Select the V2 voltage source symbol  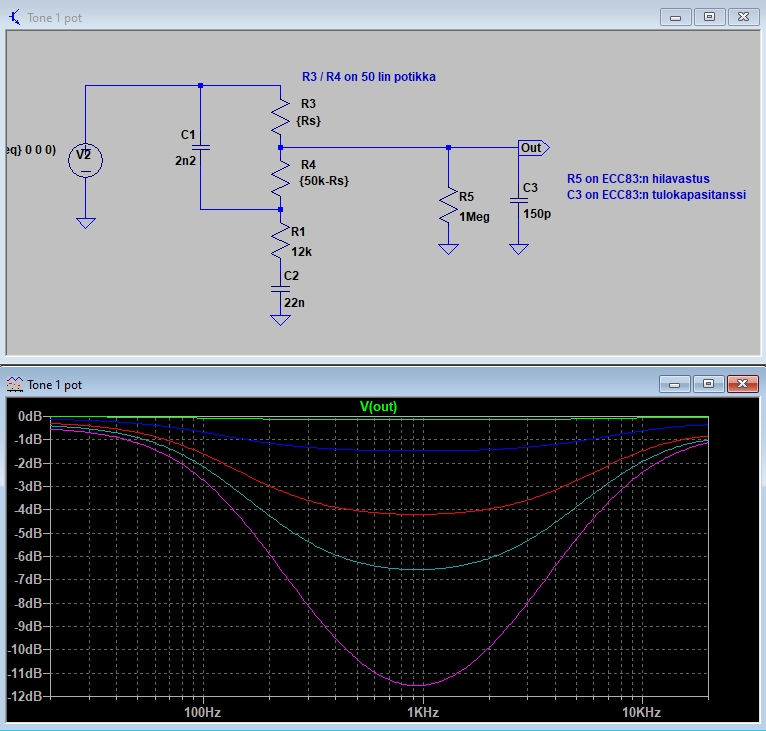[x=85, y=158]
